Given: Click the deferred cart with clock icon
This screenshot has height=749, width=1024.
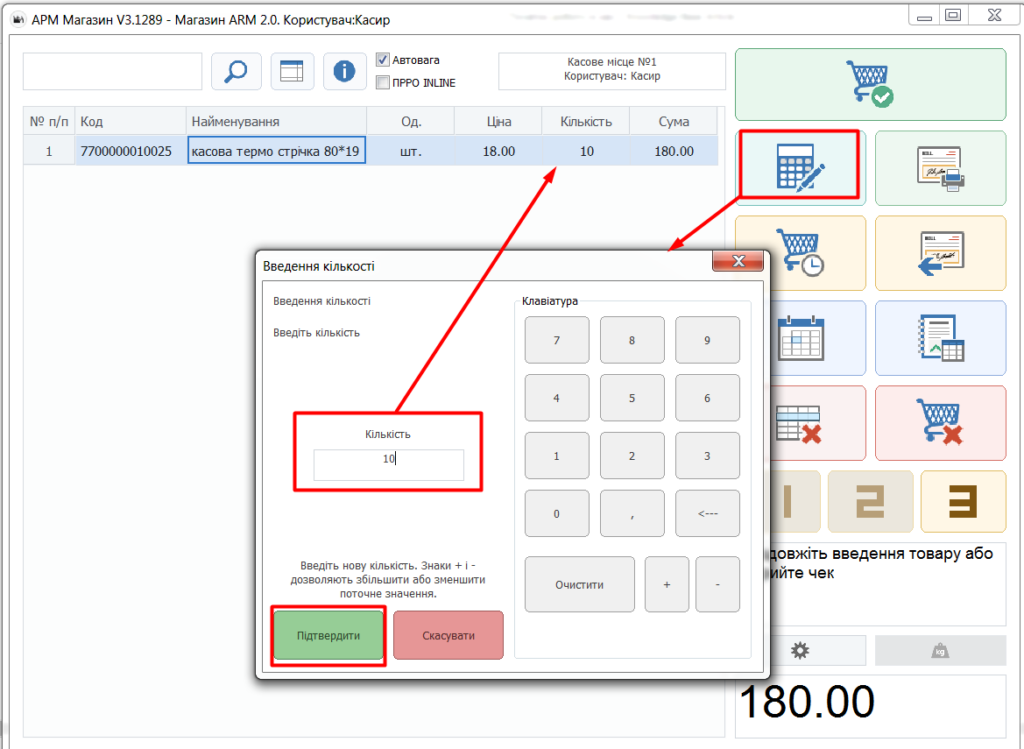Looking at the screenshot, I should point(801,253).
